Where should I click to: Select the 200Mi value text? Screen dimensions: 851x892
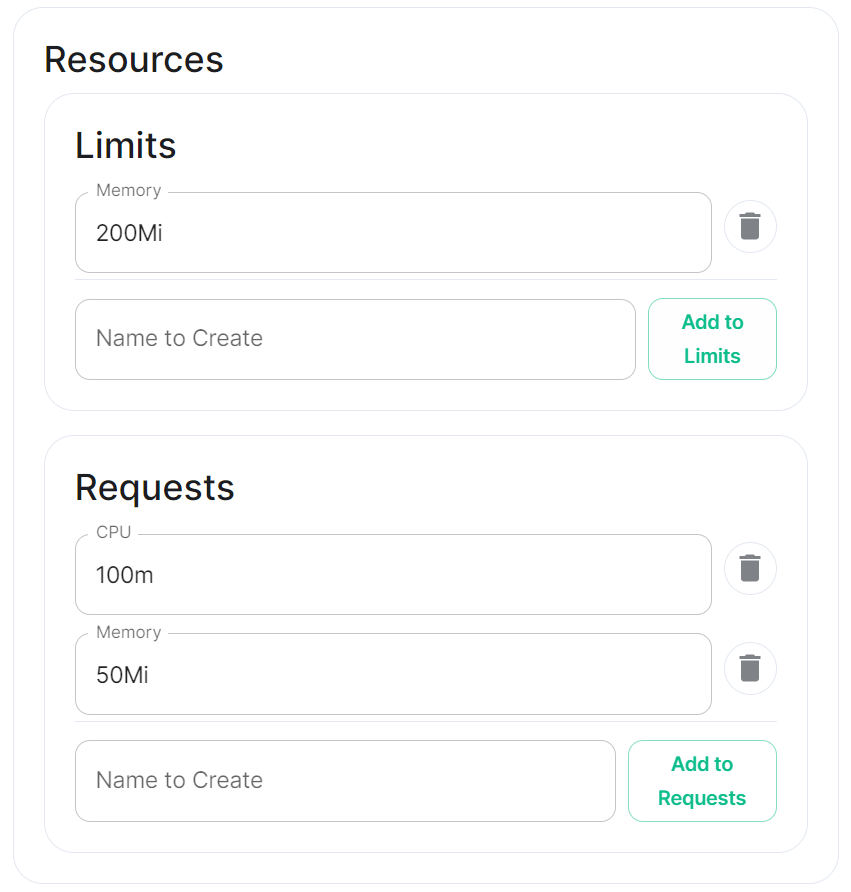(x=129, y=233)
